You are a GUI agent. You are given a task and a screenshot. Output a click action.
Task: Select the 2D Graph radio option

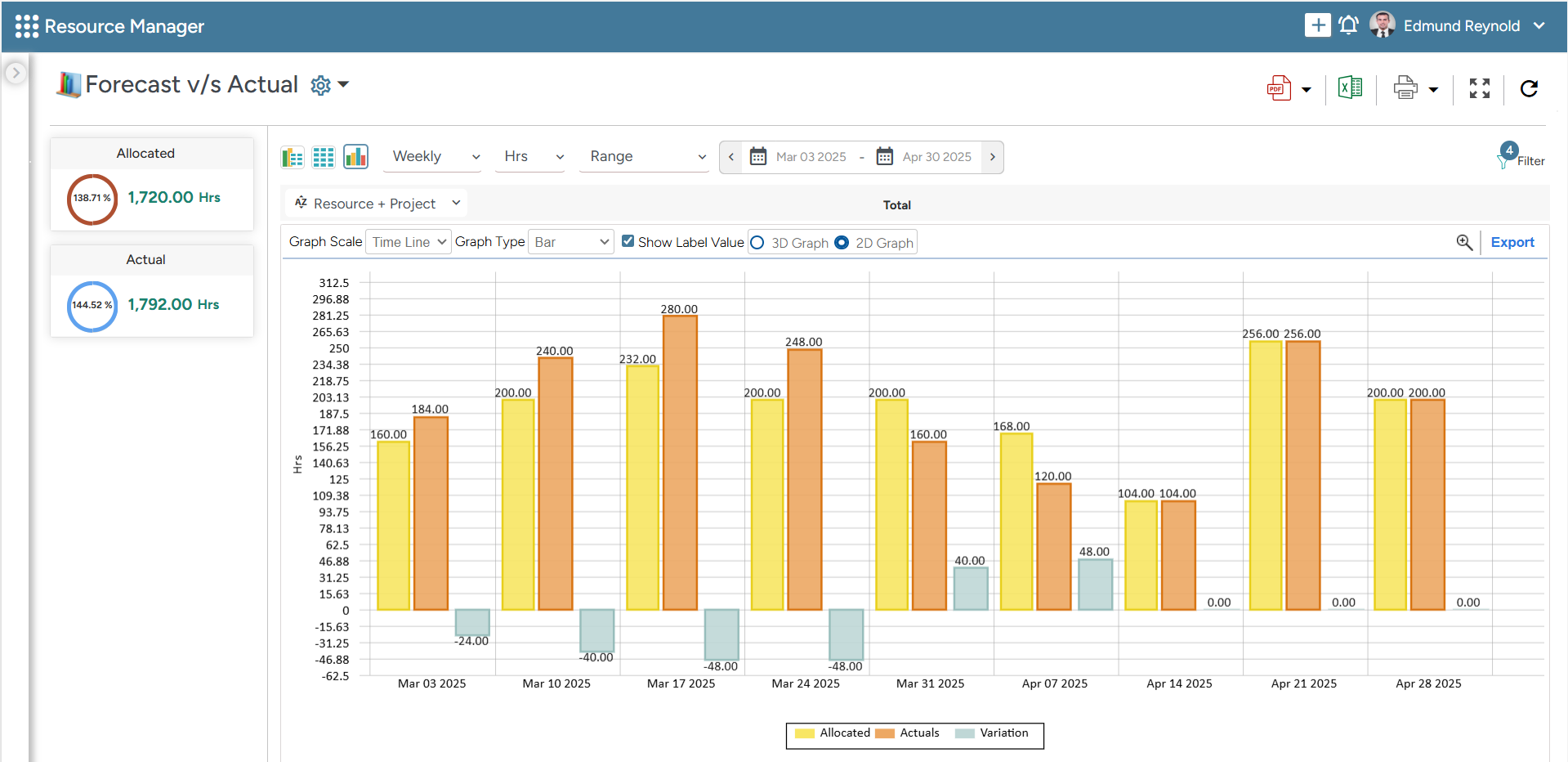click(842, 243)
